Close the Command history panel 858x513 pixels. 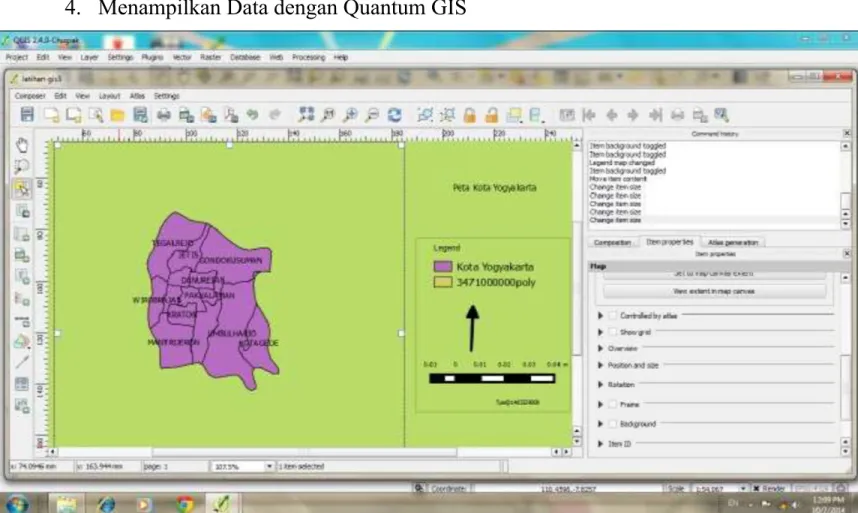pyautogui.click(x=847, y=133)
